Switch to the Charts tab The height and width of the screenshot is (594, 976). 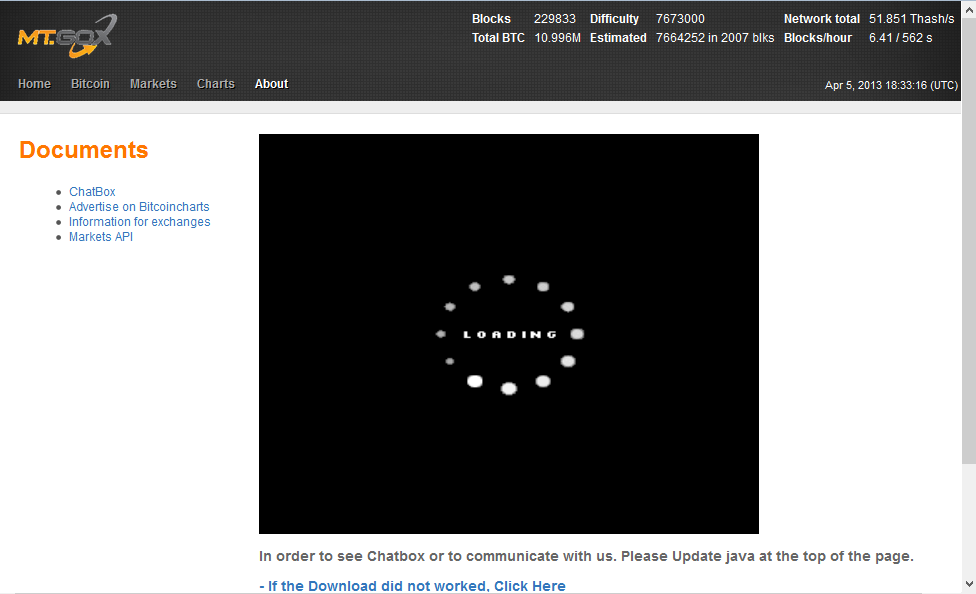coord(215,84)
